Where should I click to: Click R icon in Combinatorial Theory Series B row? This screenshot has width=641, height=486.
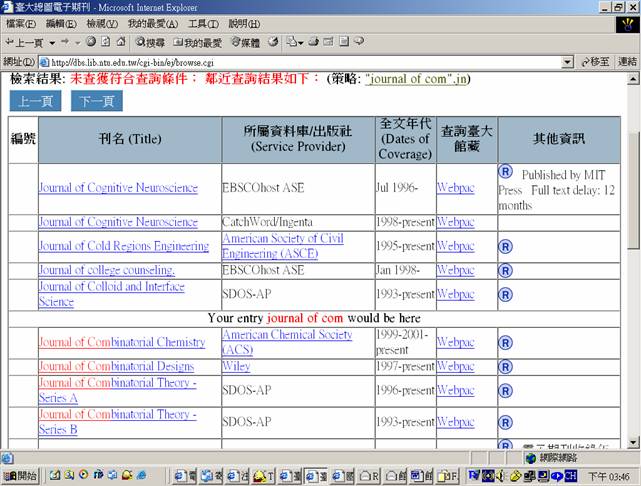pyautogui.click(x=505, y=423)
